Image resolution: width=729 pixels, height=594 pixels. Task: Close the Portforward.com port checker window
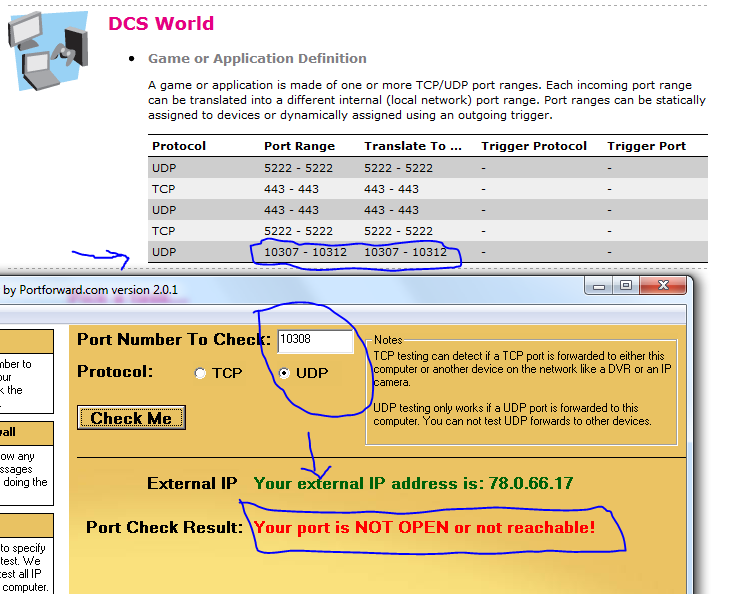click(x=663, y=286)
